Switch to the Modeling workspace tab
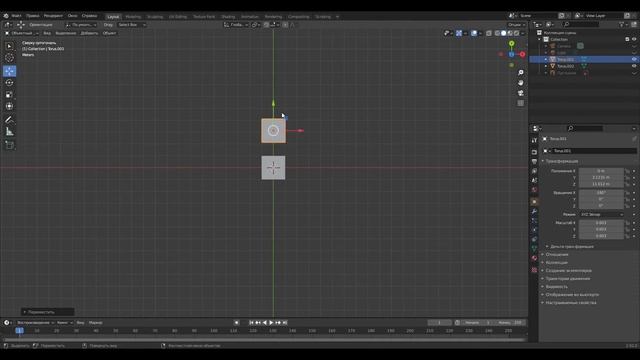Screen dimensions: 640x360 (x=133, y=17)
